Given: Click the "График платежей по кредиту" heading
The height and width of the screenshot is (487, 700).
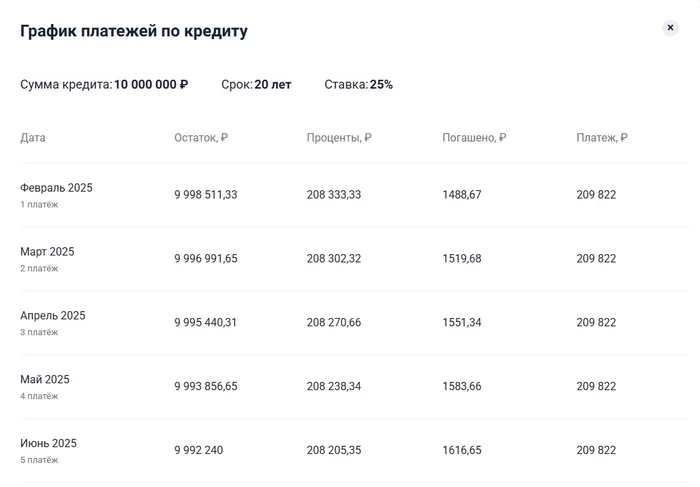Looking at the screenshot, I should [134, 31].
